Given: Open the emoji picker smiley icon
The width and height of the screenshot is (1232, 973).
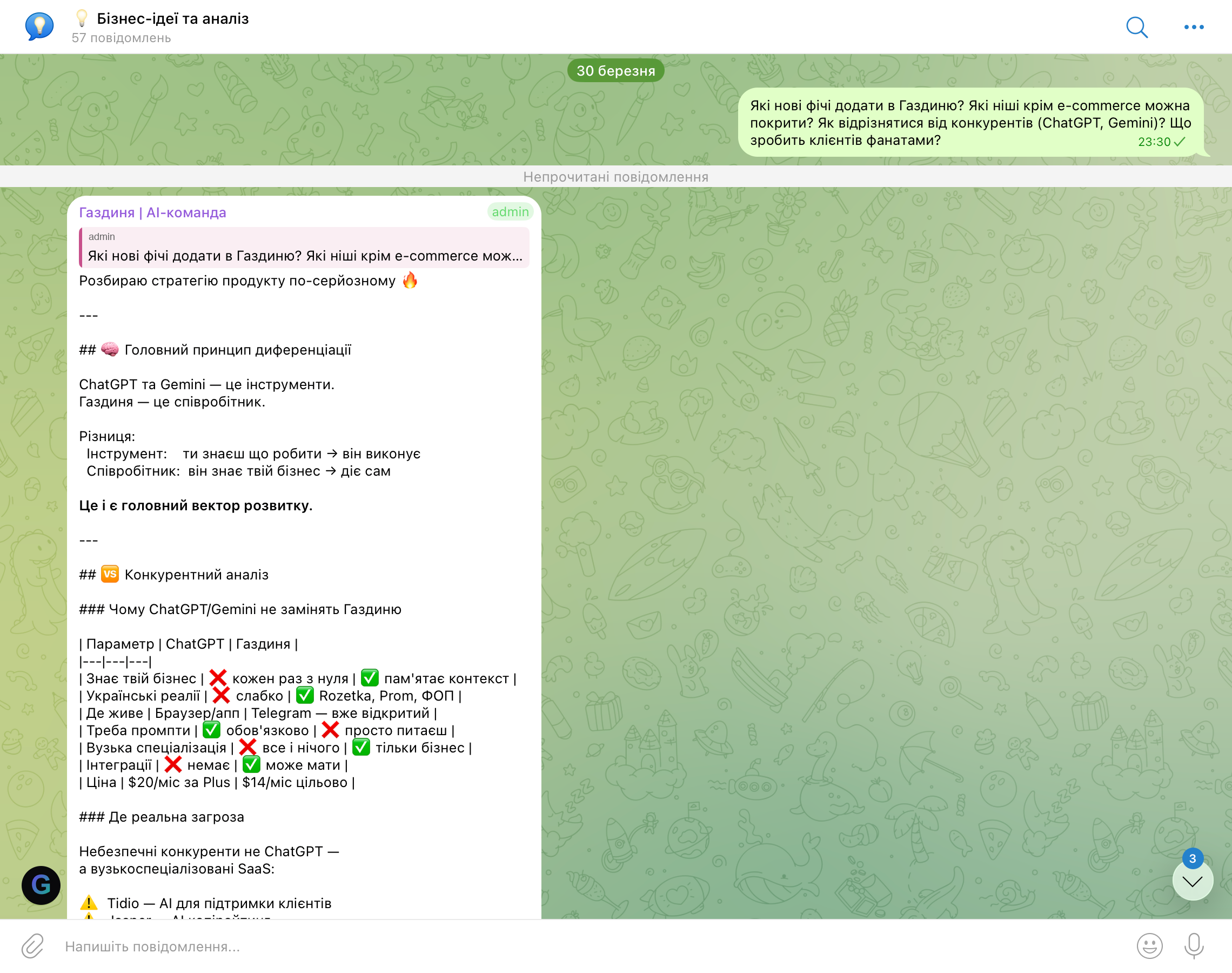Looking at the screenshot, I should pyautogui.click(x=1149, y=945).
